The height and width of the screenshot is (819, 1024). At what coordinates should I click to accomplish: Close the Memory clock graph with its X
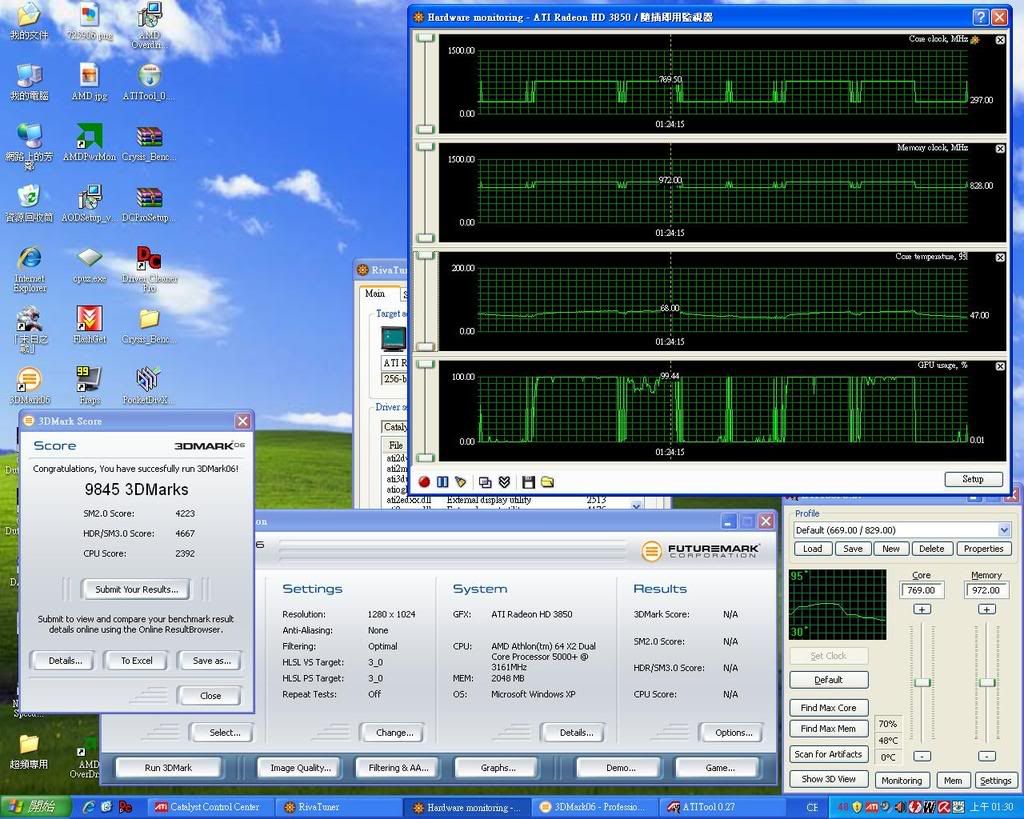tap(1000, 149)
